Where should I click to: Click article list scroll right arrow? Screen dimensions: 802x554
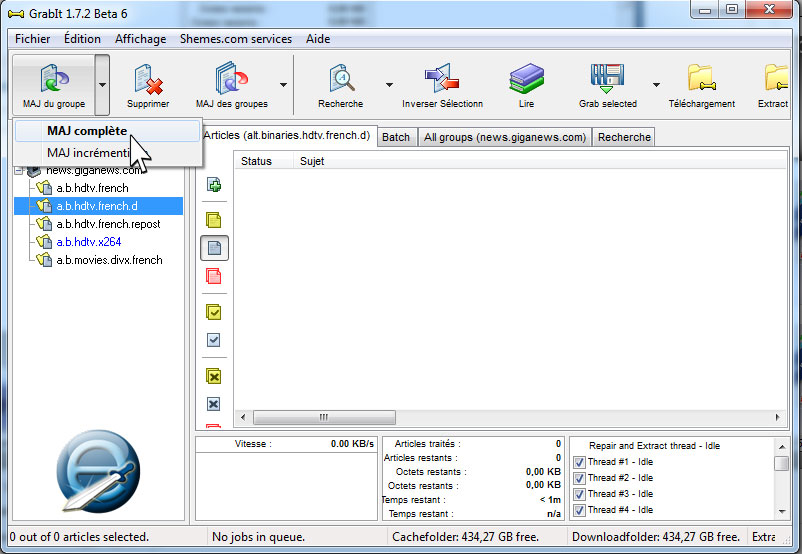777,417
